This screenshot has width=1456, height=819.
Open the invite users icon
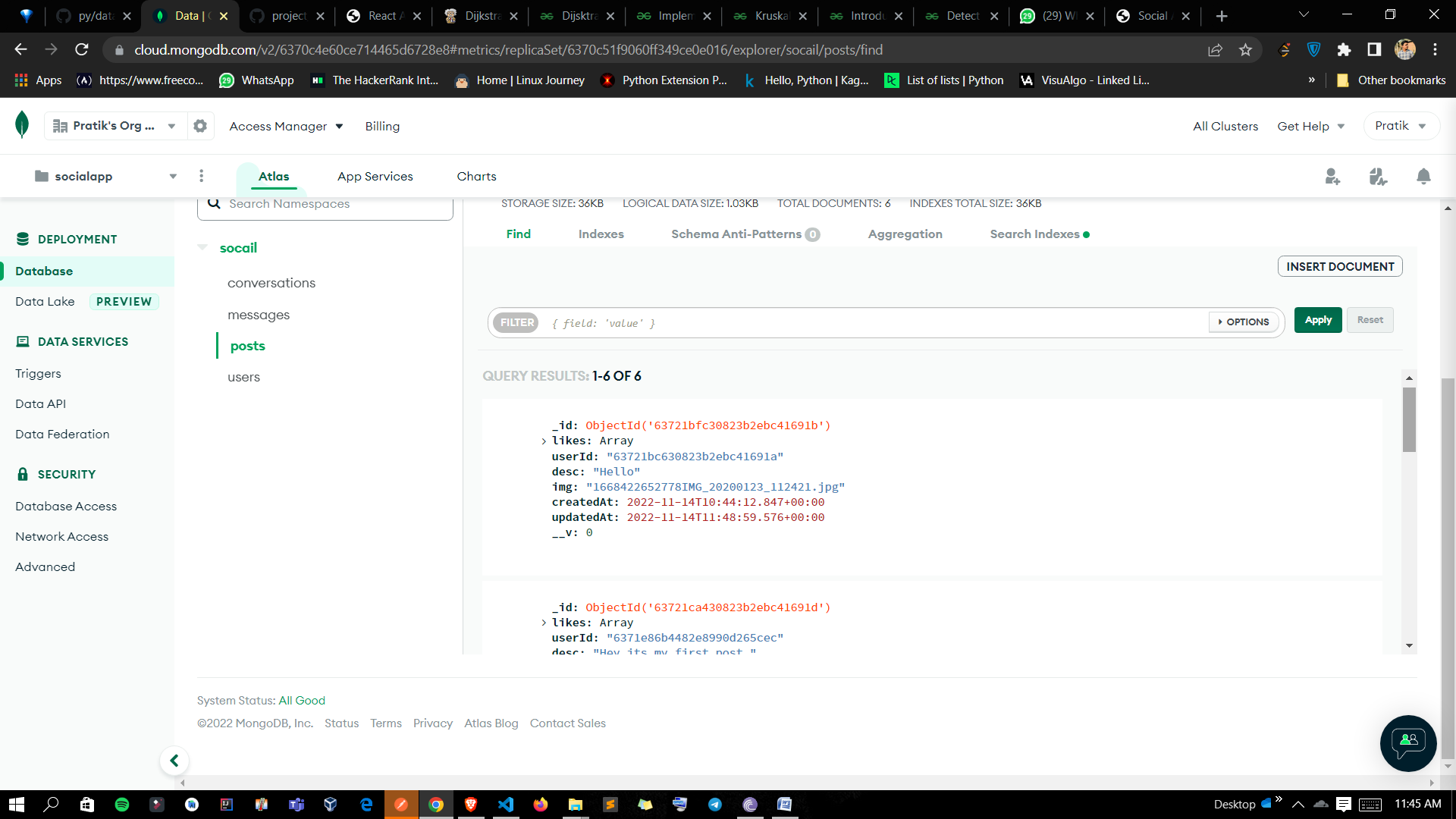(1333, 176)
